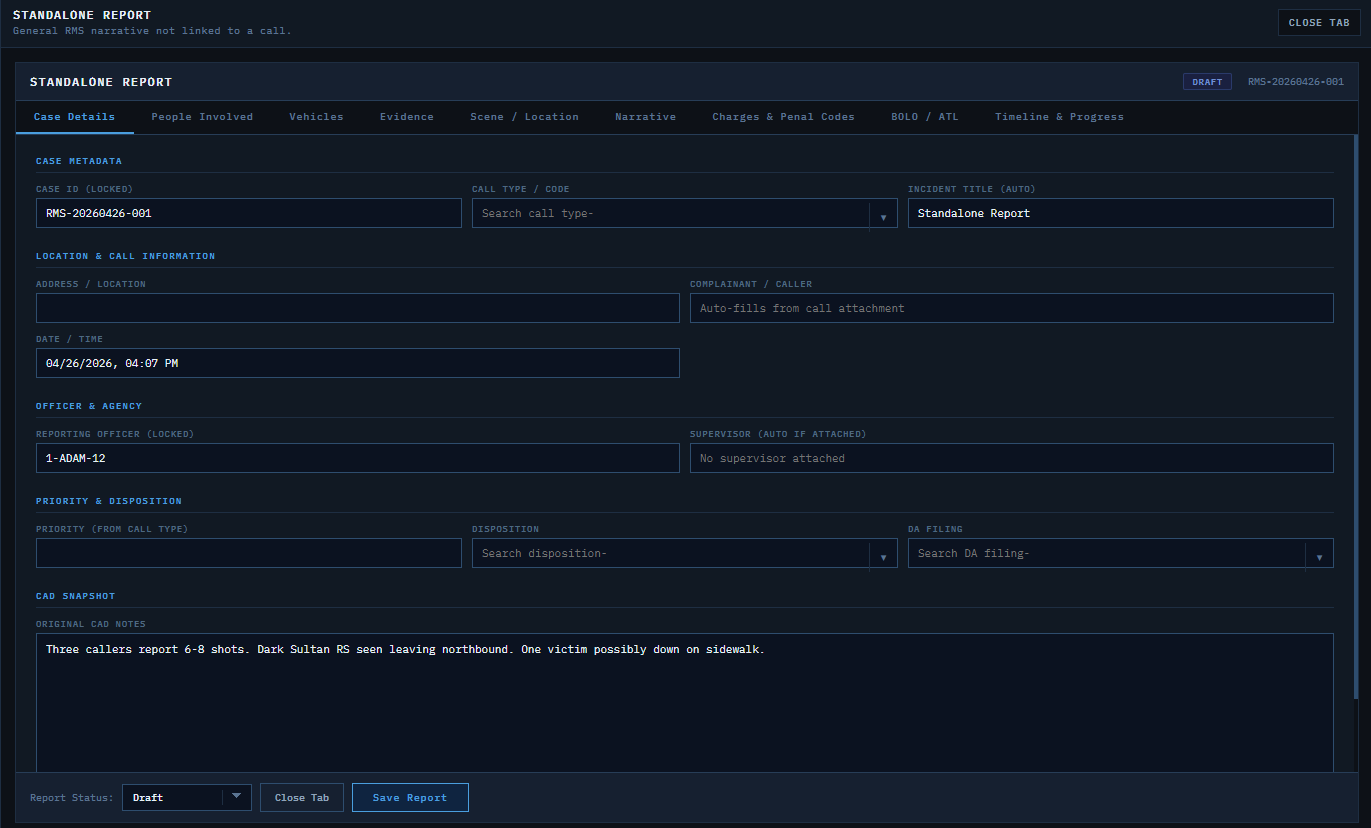
Task: Switch to the People Involved tab
Action: click(202, 117)
